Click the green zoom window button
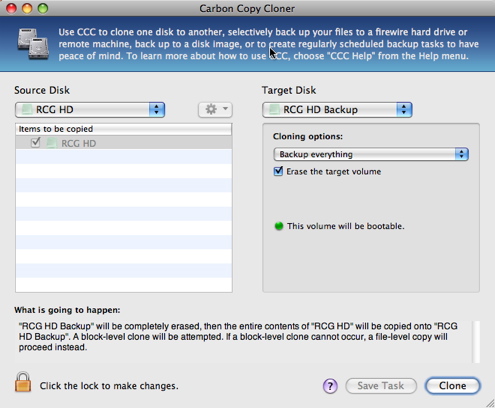The height and width of the screenshot is (408, 495). coord(43,8)
